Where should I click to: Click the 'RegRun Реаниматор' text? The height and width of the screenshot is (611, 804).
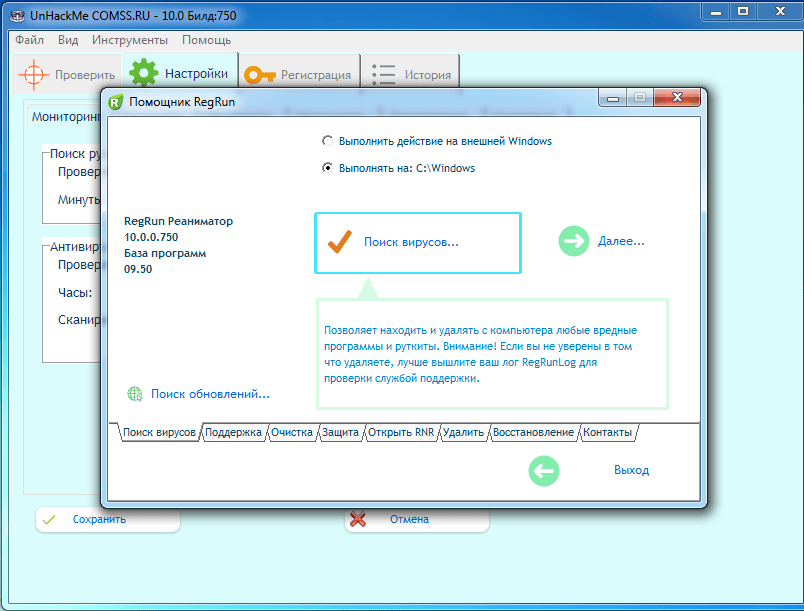click(178, 221)
